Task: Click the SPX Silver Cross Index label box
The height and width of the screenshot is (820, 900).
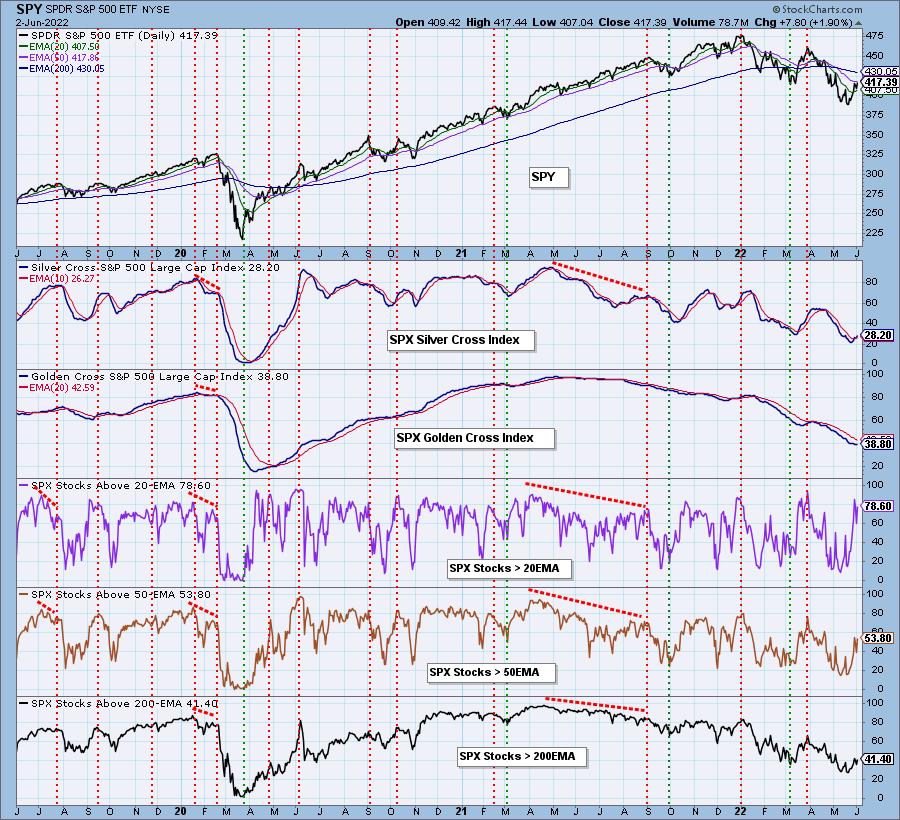Action: coord(460,340)
